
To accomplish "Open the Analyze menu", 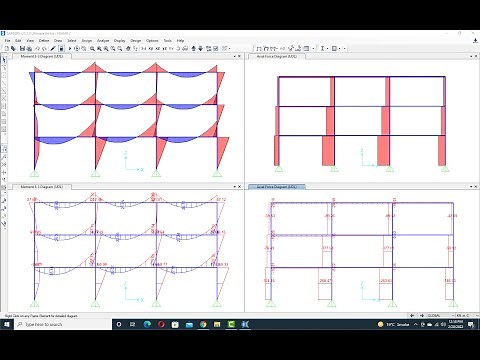I will pyautogui.click(x=103, y=40).
